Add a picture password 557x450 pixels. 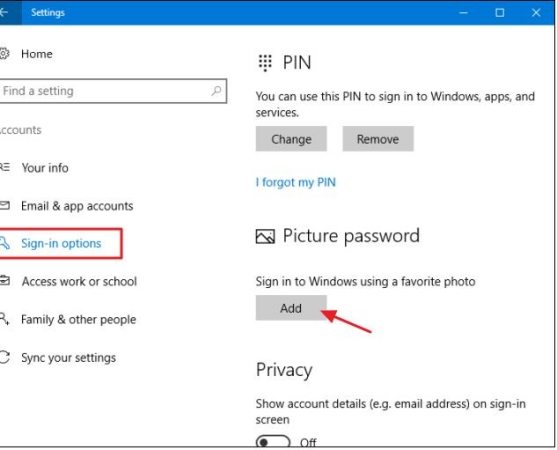[x=291, y=308]
